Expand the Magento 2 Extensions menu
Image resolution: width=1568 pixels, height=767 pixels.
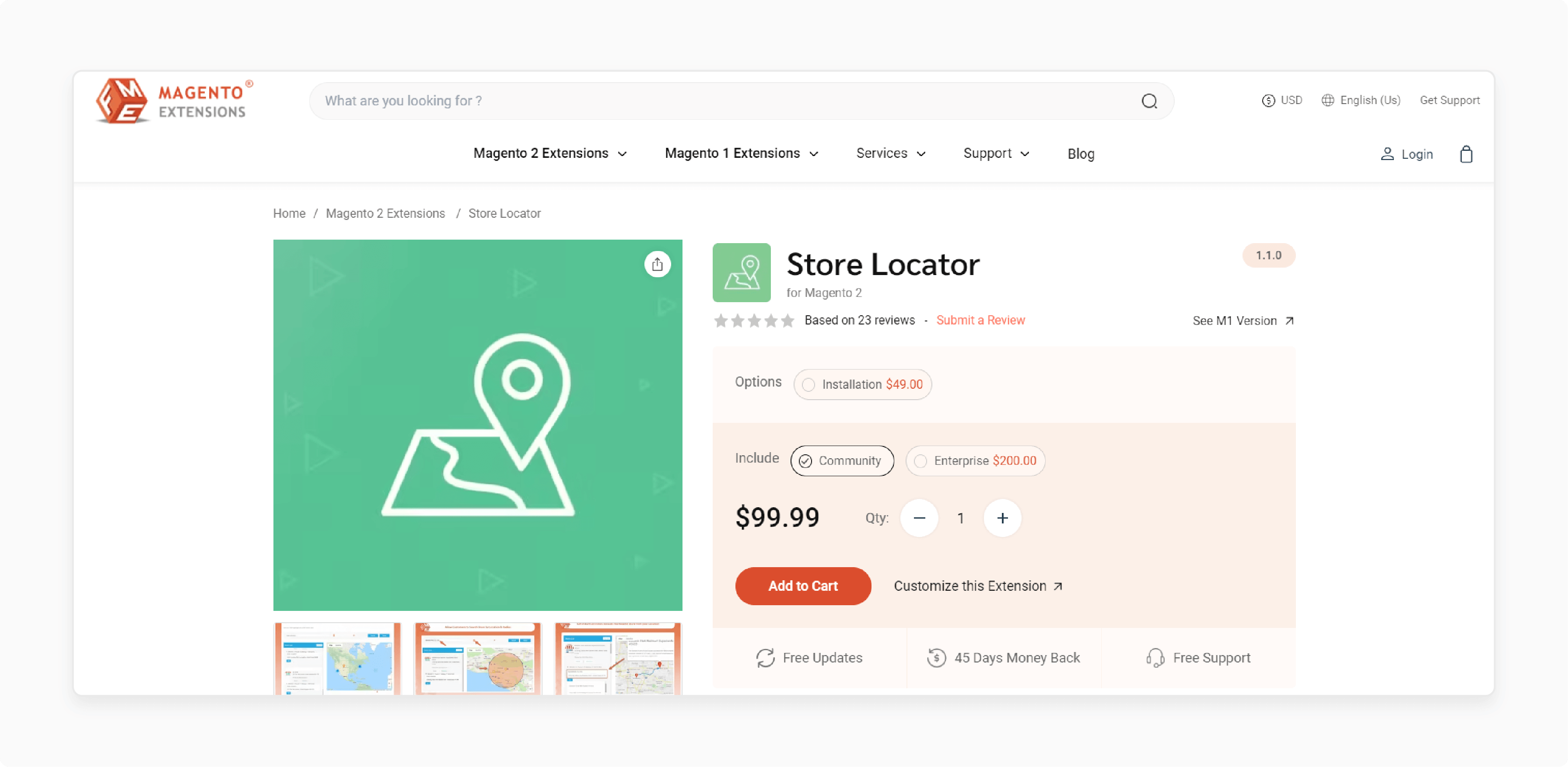(549, 154)
